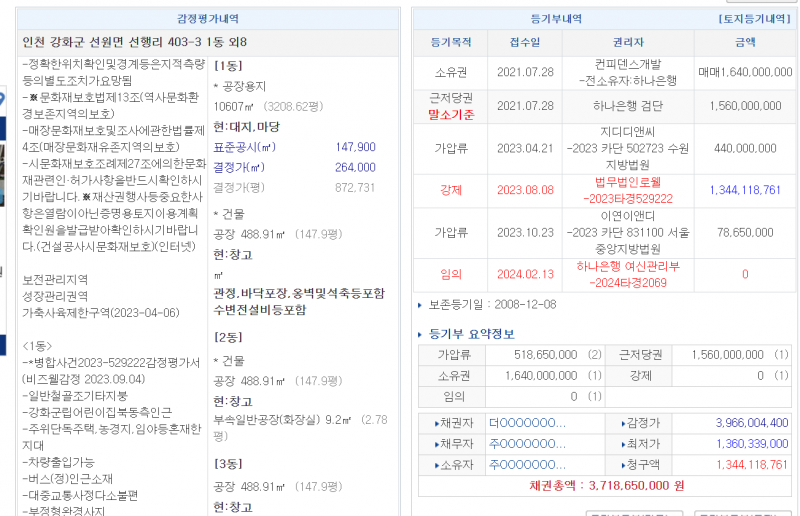Select the 감정평가내역 panel header

207,19
